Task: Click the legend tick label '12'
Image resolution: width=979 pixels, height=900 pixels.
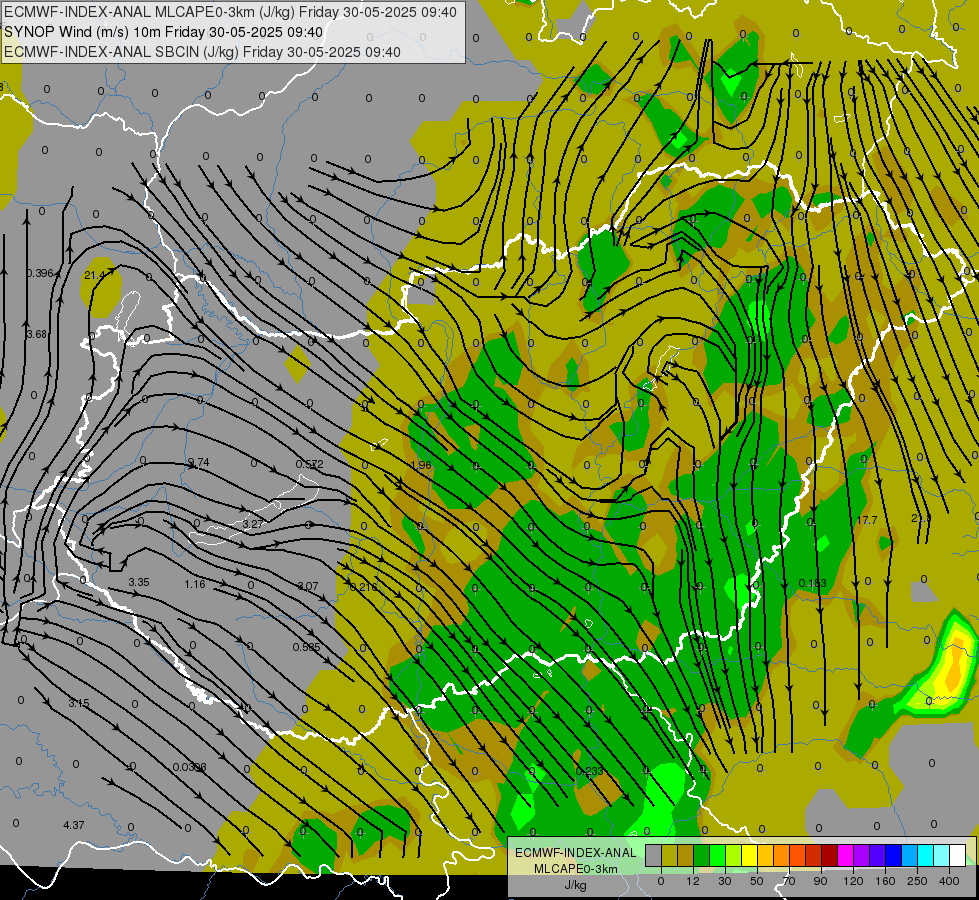Action: pyautogui.click(x=693, y=881)
